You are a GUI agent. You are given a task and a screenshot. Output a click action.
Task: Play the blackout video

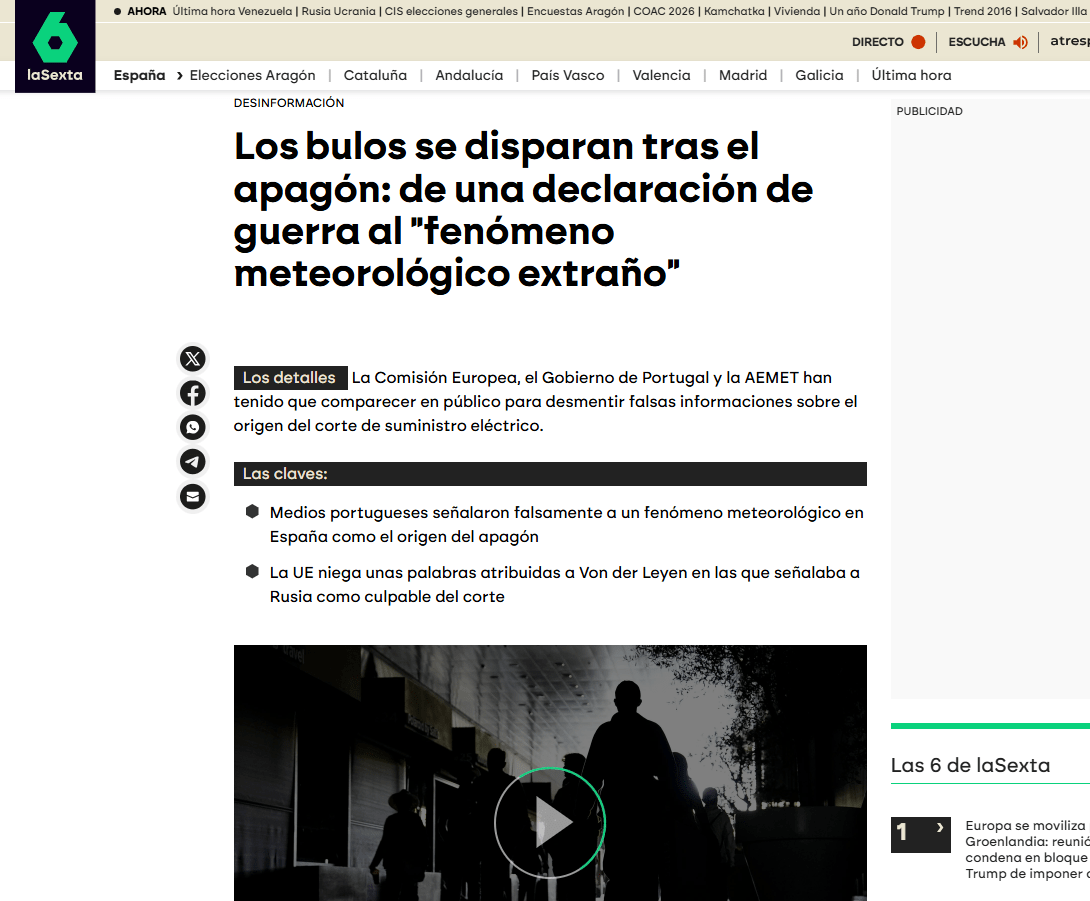(x=550, y=822)
